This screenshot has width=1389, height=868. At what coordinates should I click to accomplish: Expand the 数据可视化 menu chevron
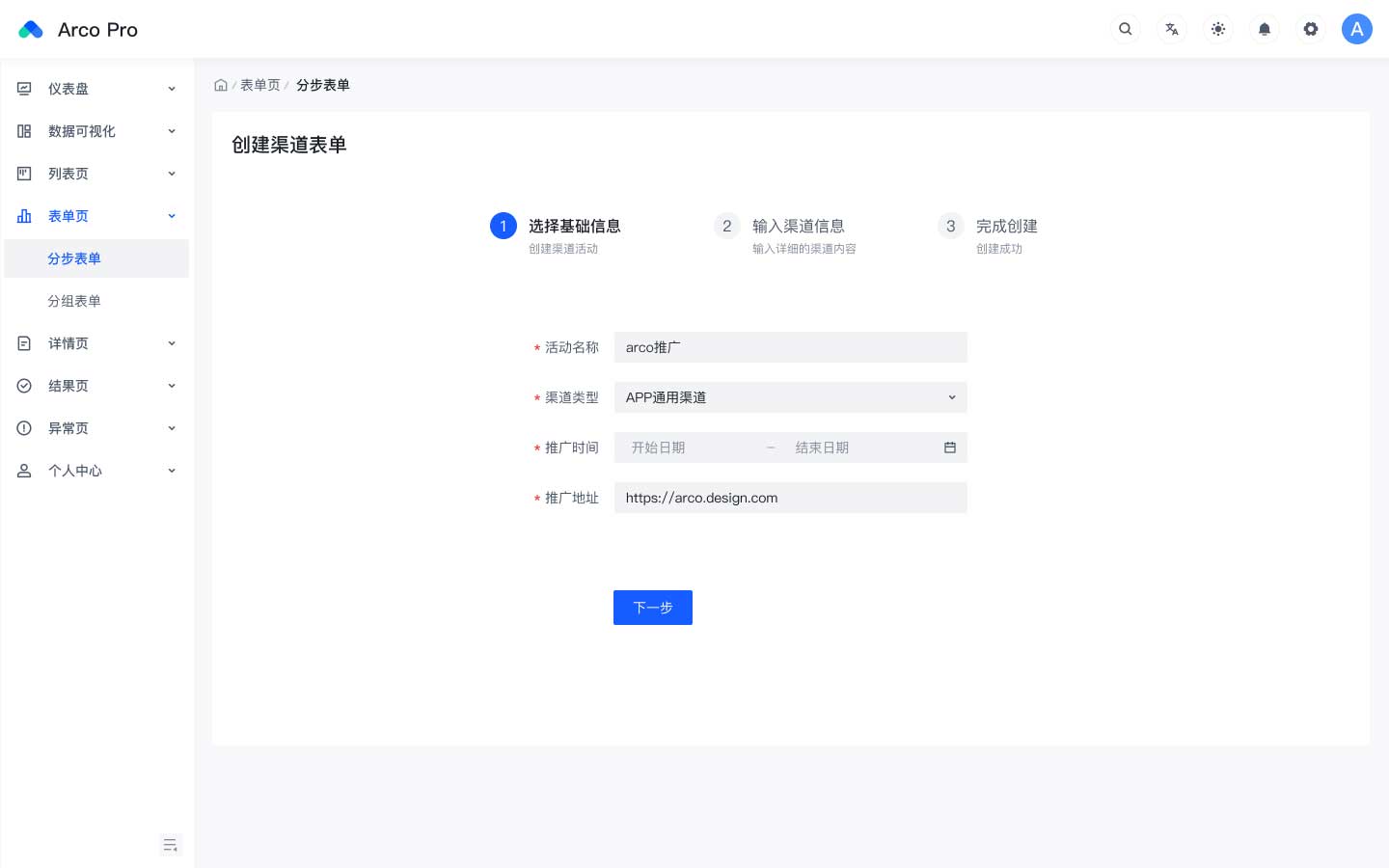point(172,131)
